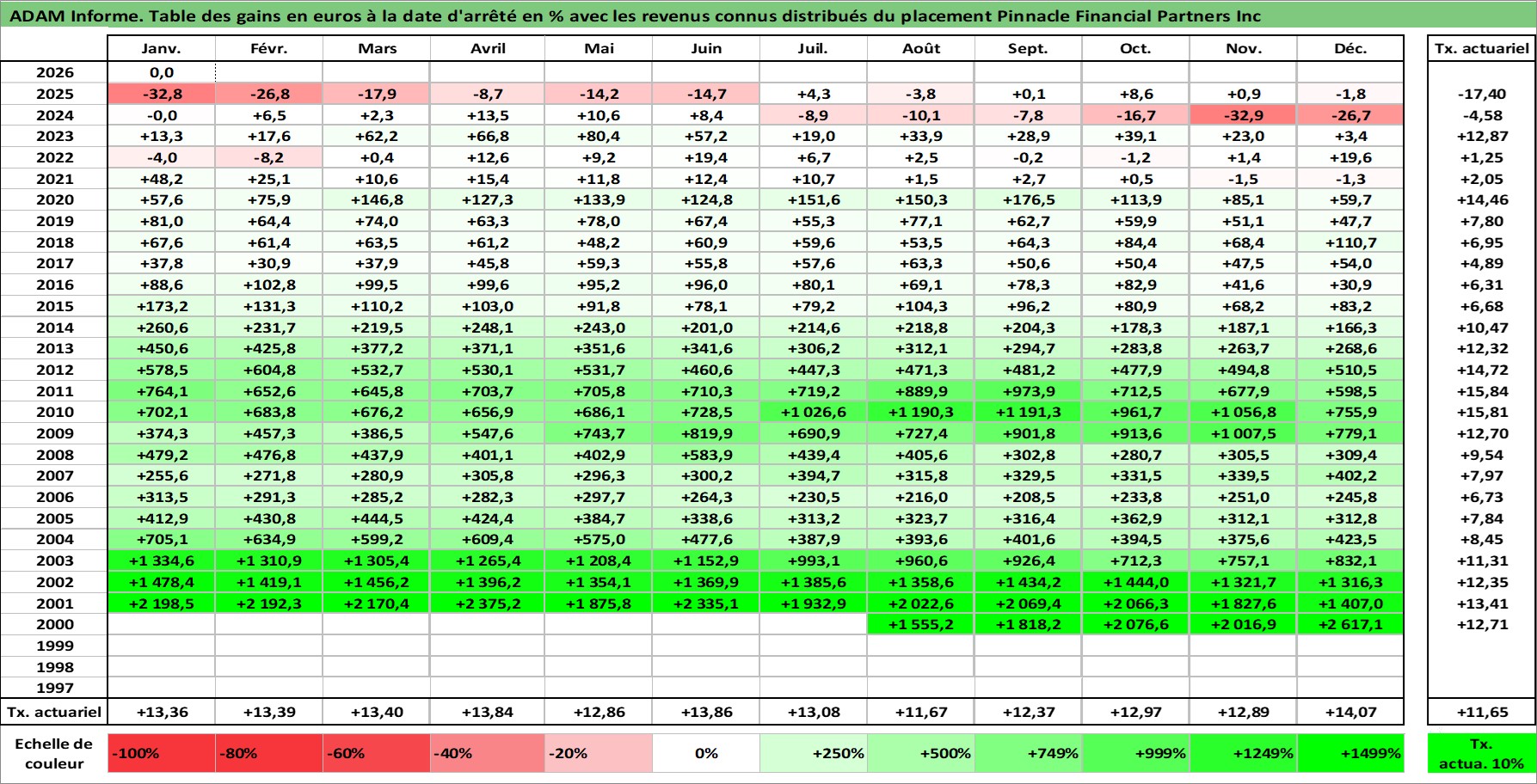
Task: Click actuarial rate +15,84 for 2011
Action: pyautogui.click(x=1482, y=391)
